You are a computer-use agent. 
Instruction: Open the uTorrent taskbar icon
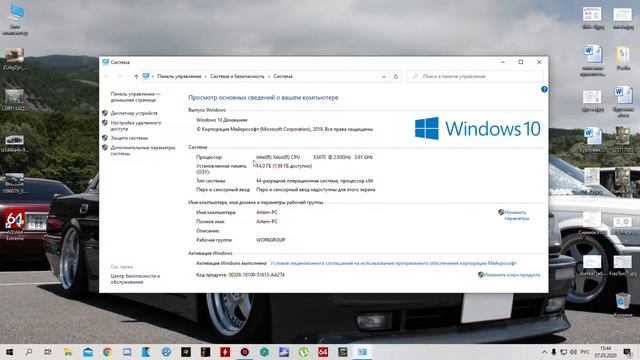303,352
